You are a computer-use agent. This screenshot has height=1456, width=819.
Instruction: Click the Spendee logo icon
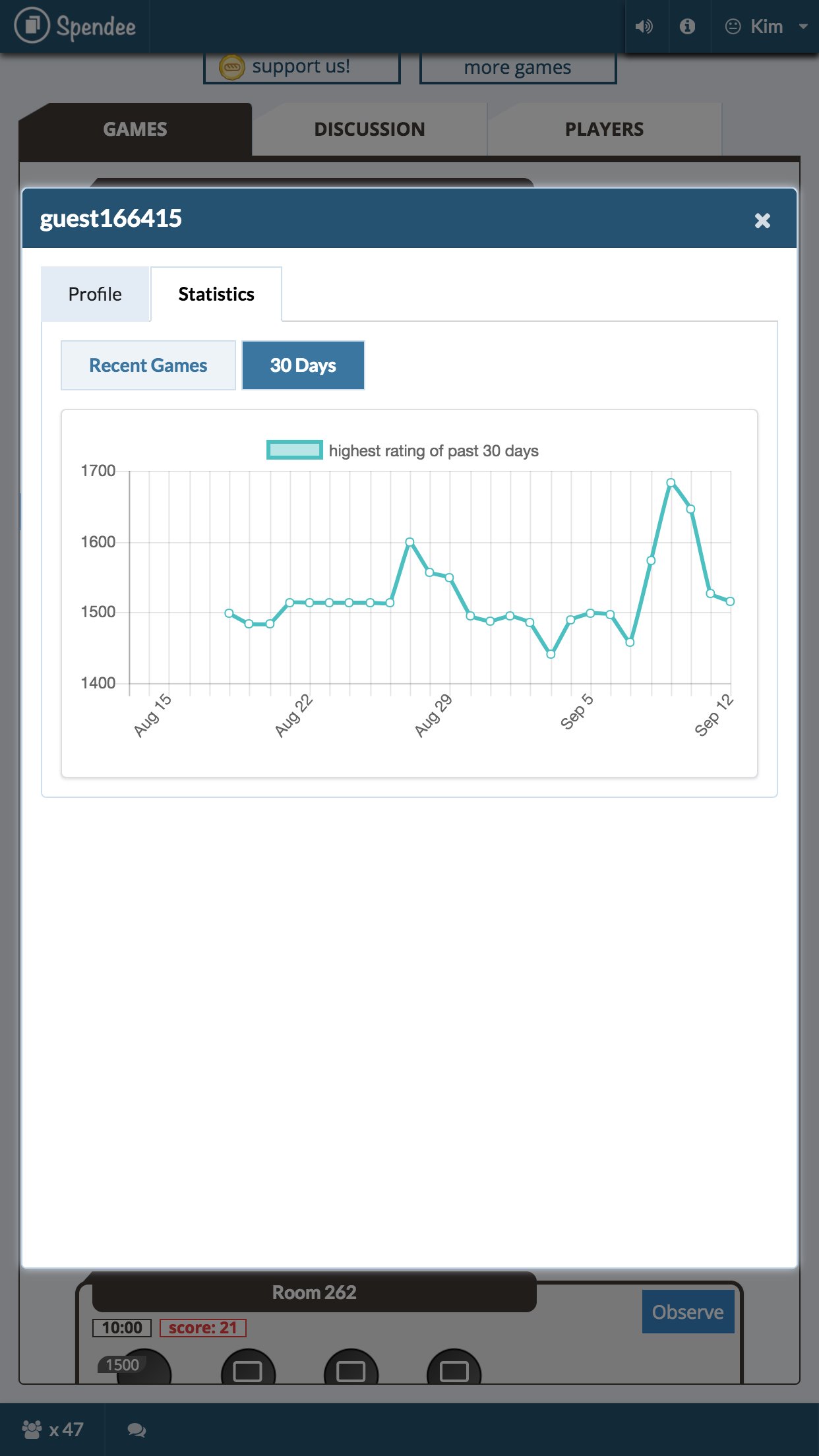click(32, 26)
